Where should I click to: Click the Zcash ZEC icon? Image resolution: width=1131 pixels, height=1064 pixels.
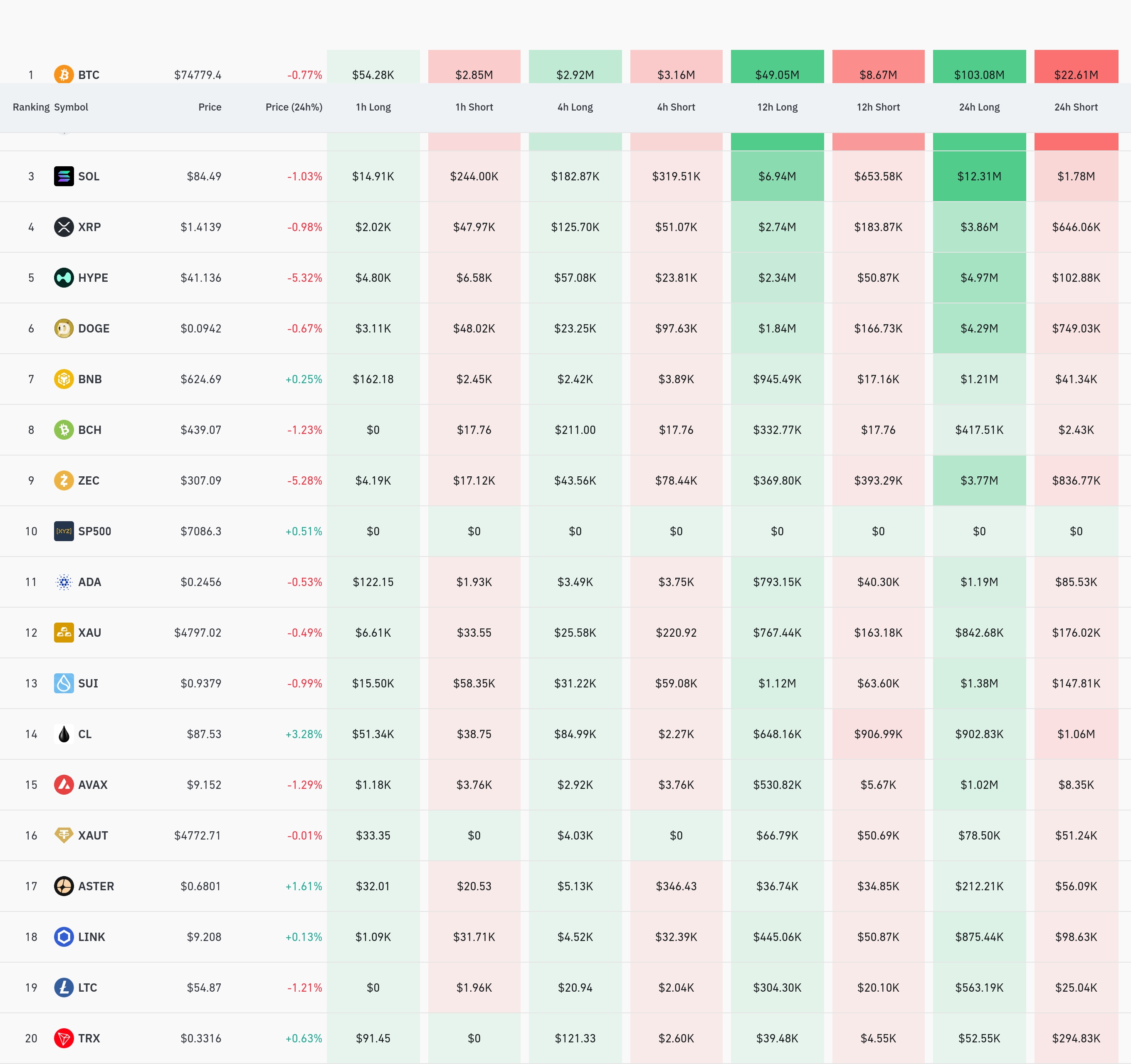[64, 480]
